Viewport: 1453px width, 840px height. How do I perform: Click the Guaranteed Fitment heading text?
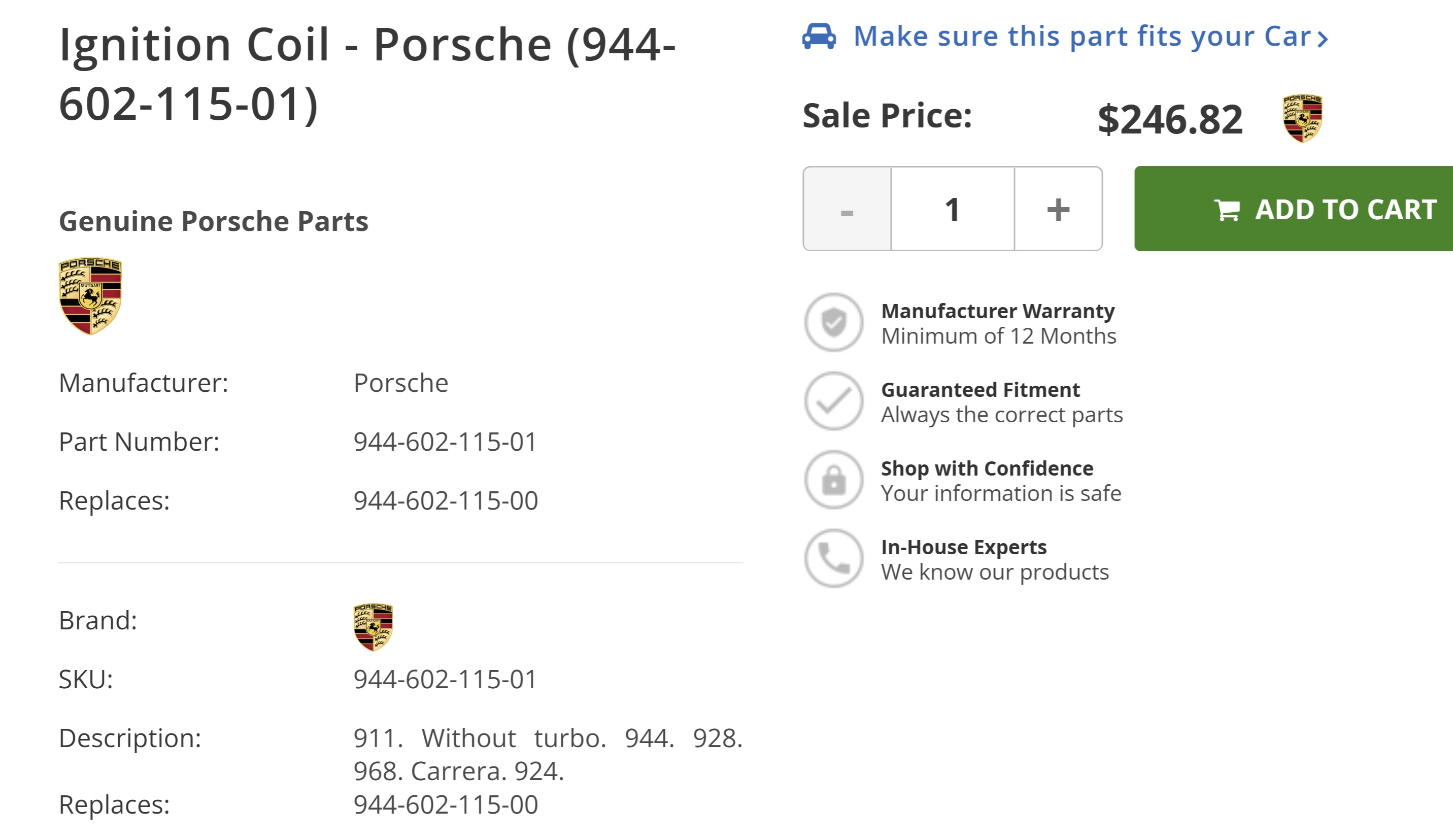980,390
